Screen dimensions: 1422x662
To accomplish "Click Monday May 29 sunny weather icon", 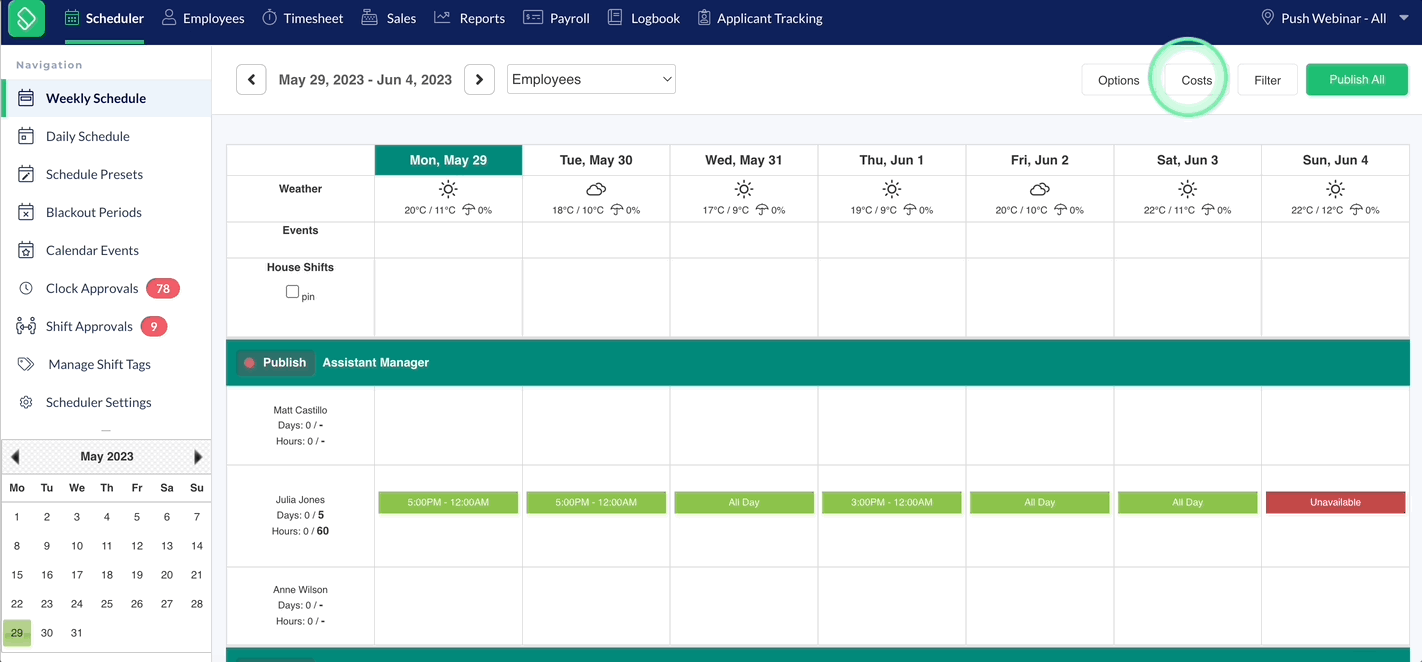I will click(x=448, y=189).
